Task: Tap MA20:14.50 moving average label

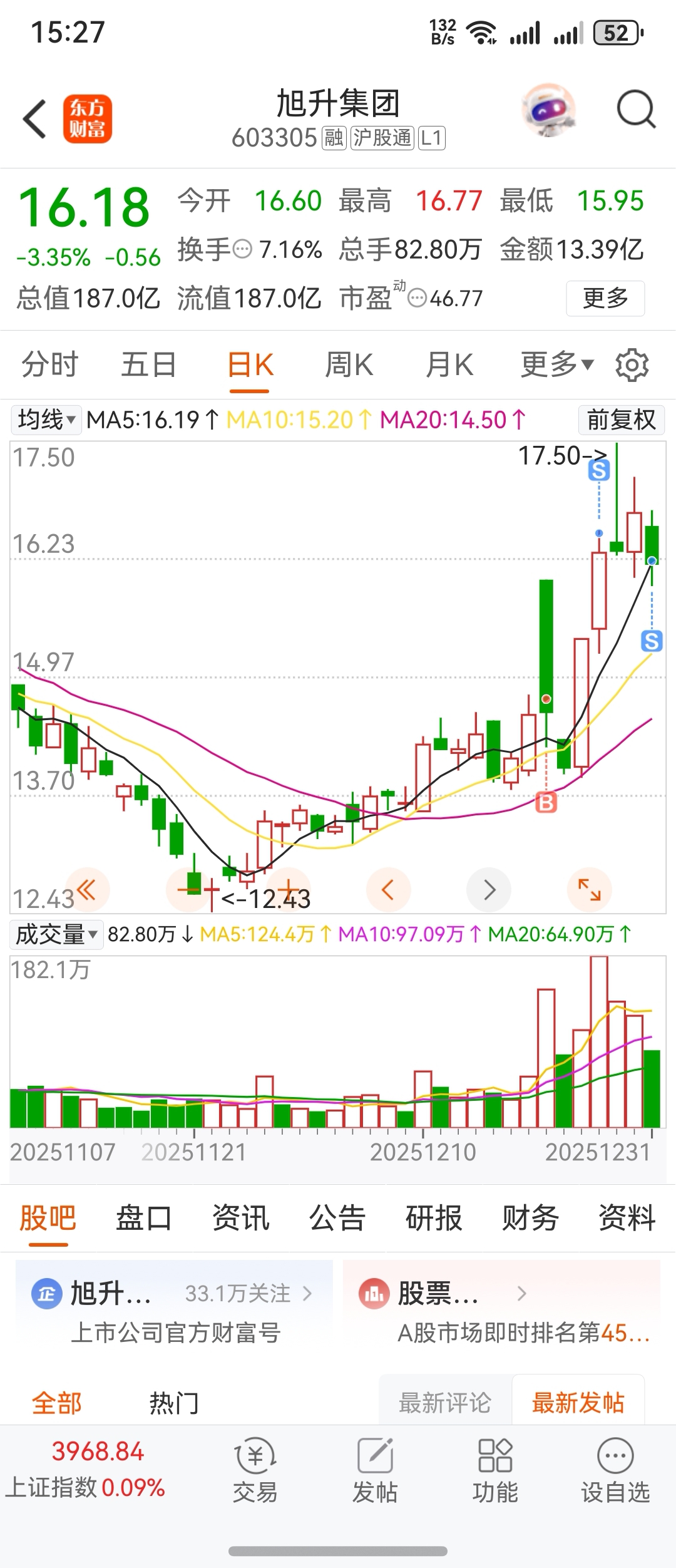Action: coord(453,420)
